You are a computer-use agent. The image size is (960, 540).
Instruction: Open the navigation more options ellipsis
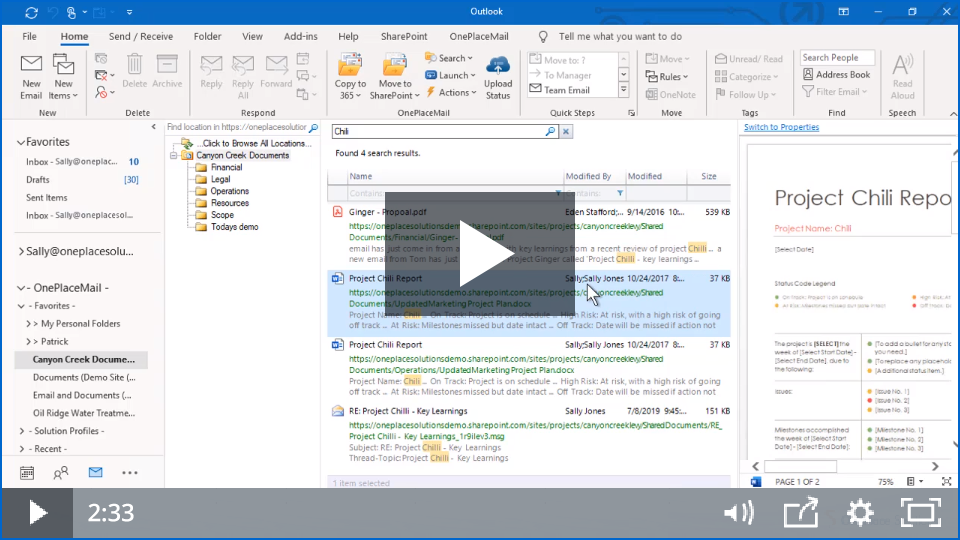[130, 473]
